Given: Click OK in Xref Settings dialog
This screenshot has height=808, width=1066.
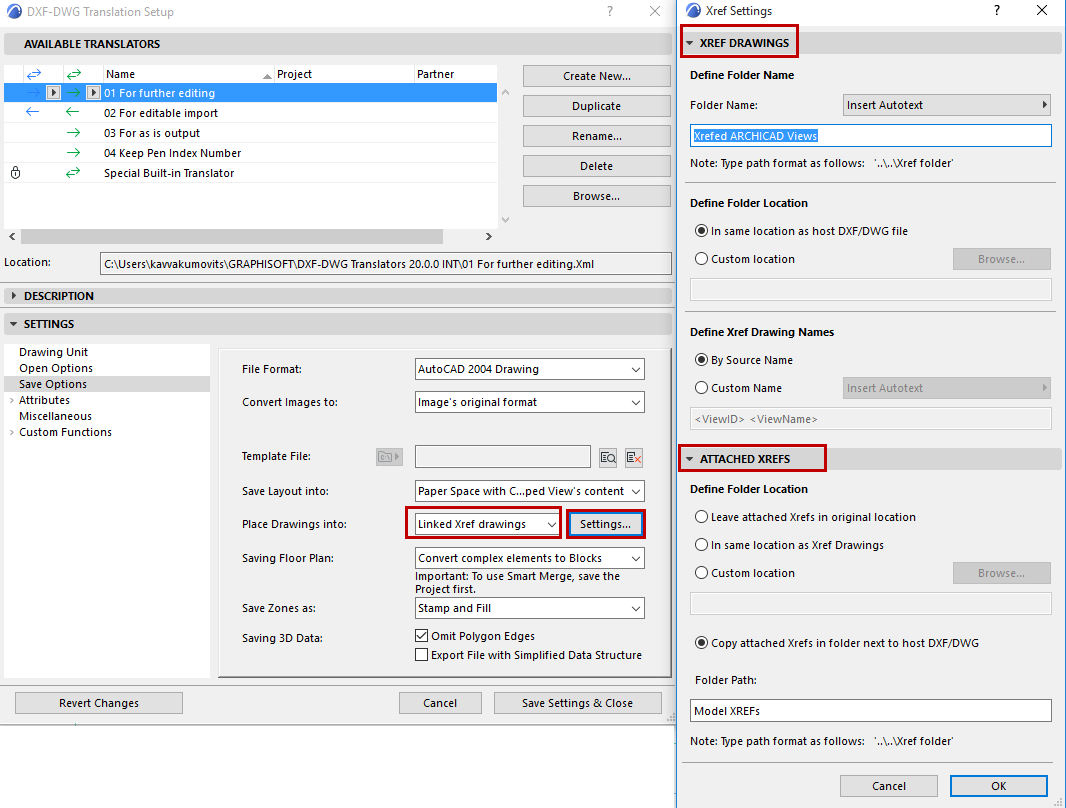Looking at the screenshot, I should 998,786.
